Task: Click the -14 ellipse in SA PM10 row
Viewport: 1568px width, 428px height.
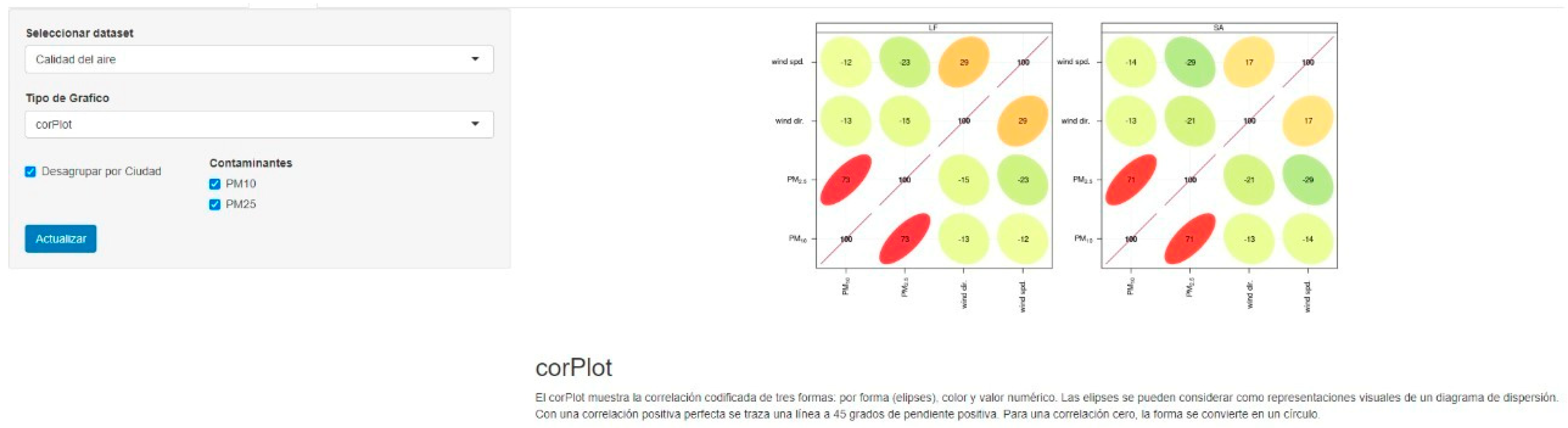Action: [1308, 238]
